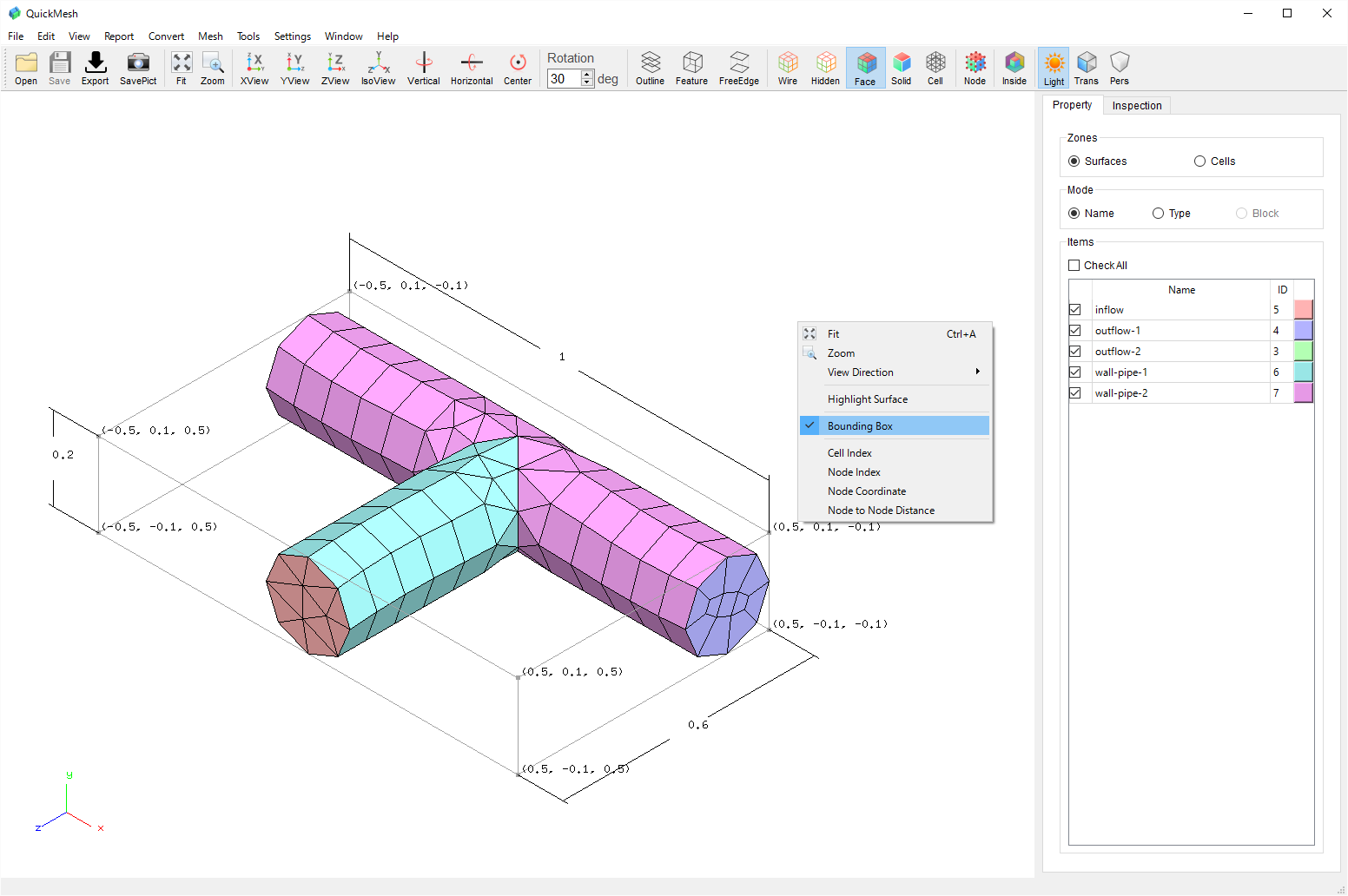Switch to Wire rendering
1348x896 pixels.
point(788,68)
